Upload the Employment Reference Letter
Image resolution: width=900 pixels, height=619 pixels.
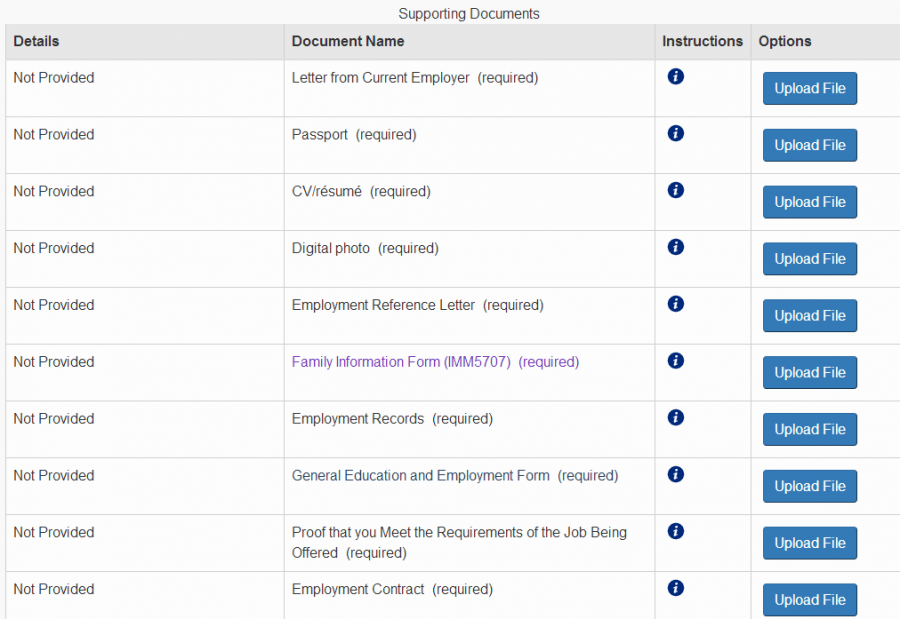click(x=809, y=316)
